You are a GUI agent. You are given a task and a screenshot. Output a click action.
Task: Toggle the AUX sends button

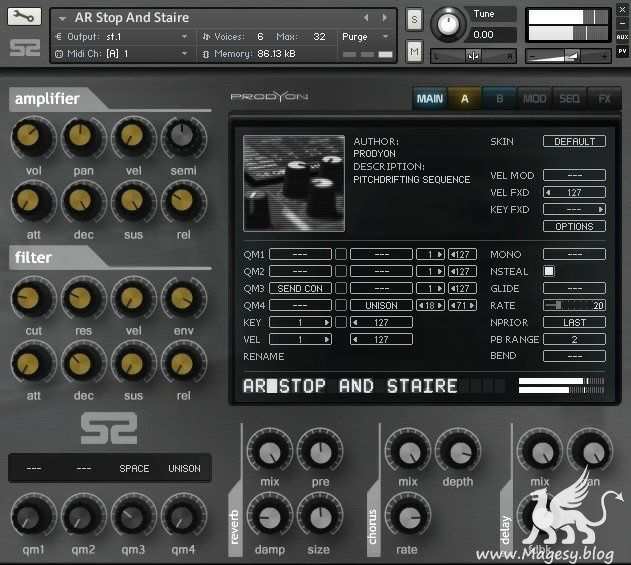coord(622,37)
